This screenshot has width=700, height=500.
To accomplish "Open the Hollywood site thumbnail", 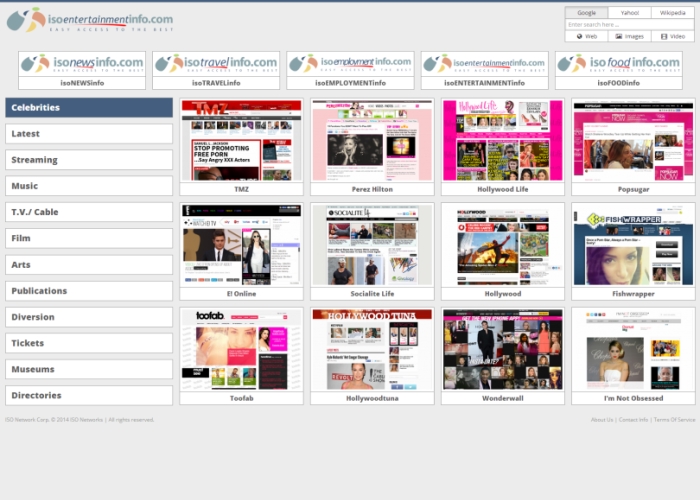I will click(503, 245).
